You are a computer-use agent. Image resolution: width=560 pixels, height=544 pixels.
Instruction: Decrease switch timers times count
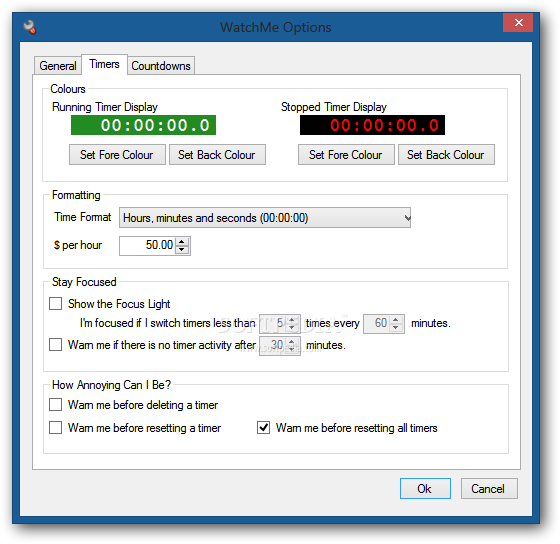[292, 328]
